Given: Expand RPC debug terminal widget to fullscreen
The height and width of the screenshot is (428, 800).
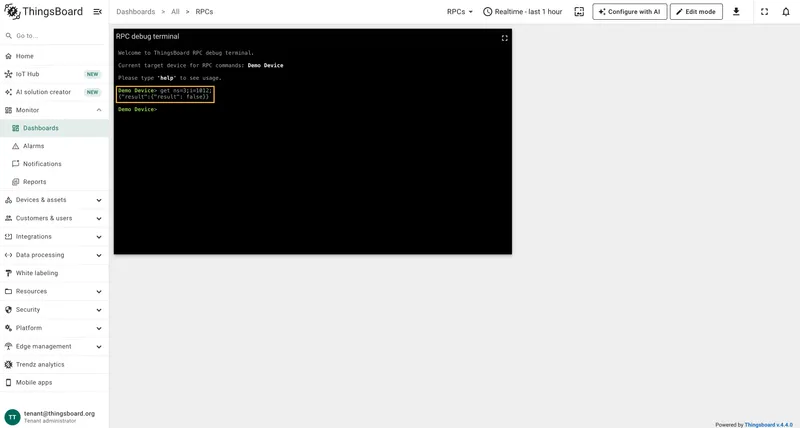Looking at the screenshot, I should click(x=505, y=38).
